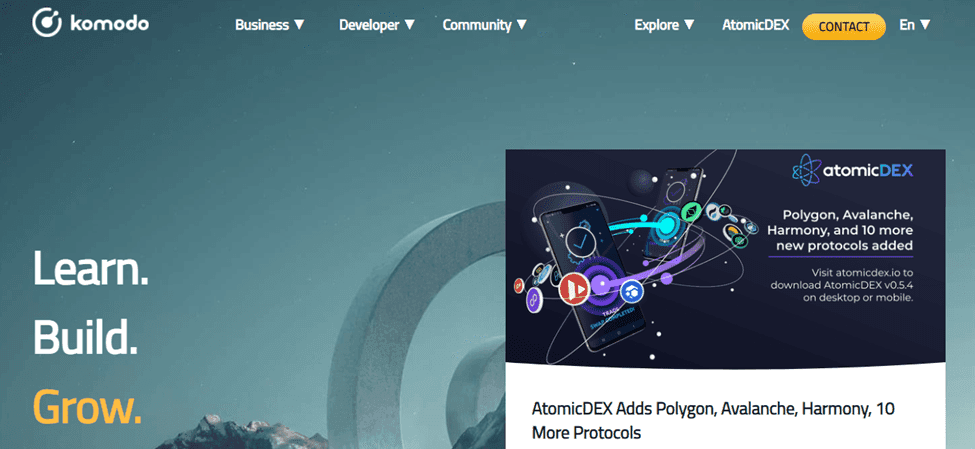Viewport: 975px width, 449px height.
Task: Open the Business menu
Action: (x=270, y=25)
